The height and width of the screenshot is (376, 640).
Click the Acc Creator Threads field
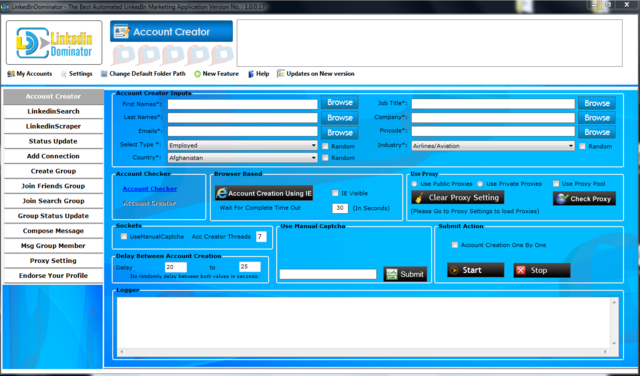(261, 237)
